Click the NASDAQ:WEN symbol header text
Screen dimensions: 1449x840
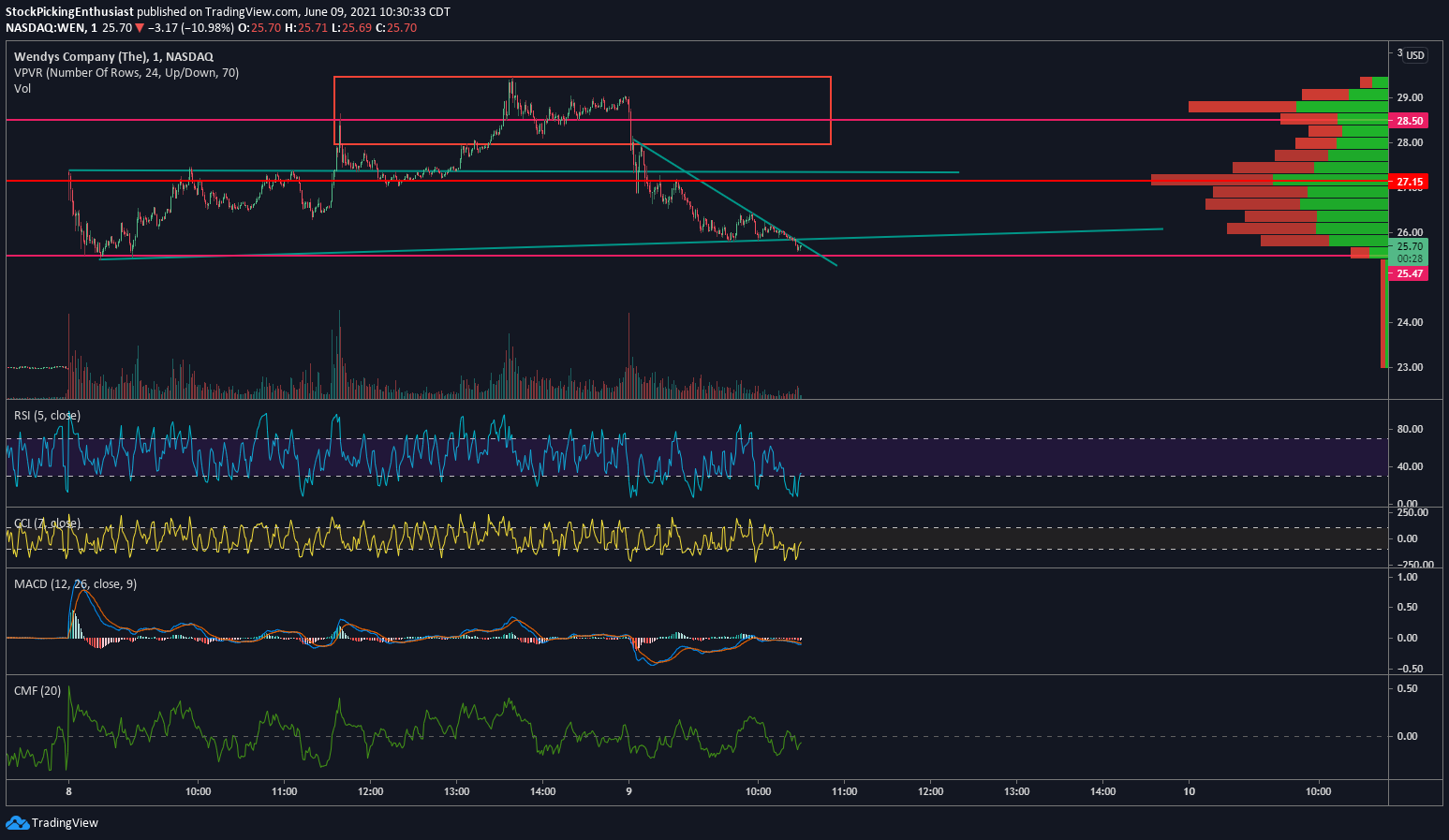46,28
